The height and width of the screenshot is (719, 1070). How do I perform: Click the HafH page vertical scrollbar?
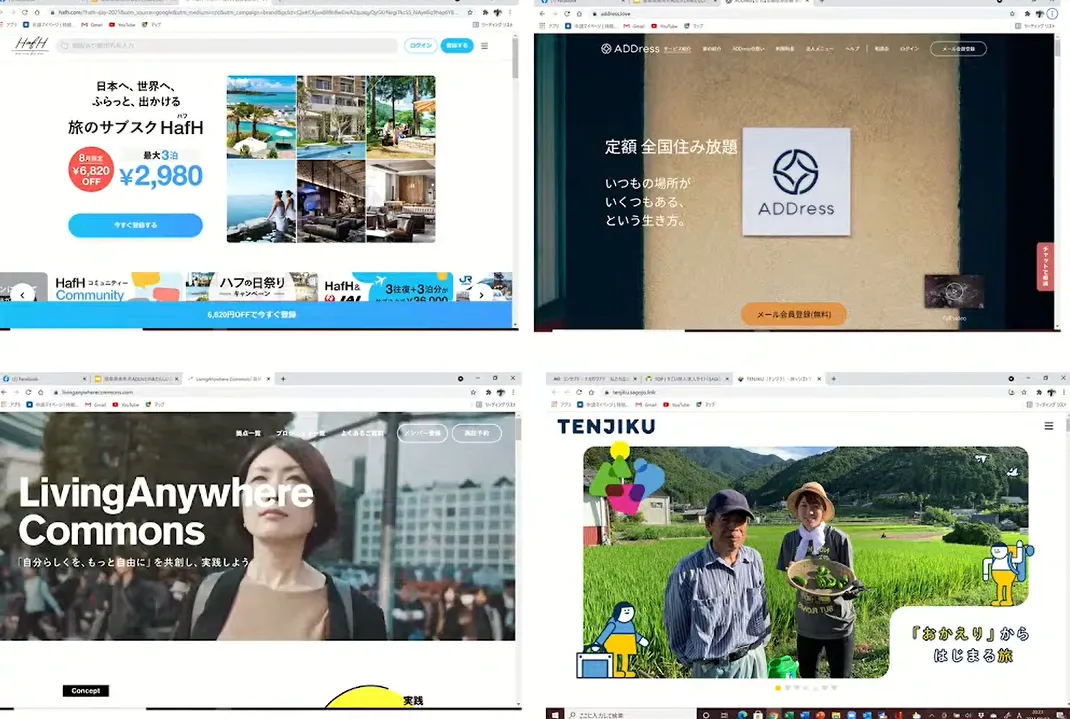point(515,60)
